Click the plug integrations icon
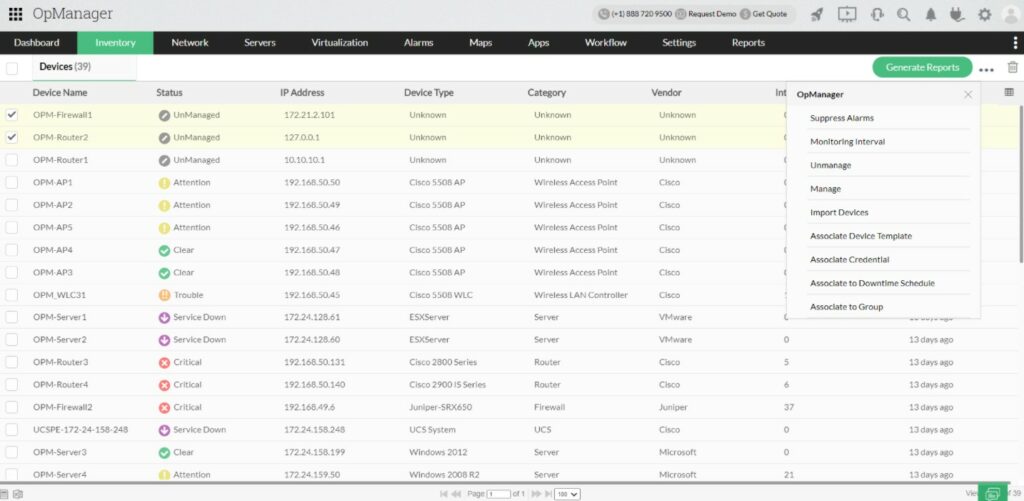This screenshot has height=501, width=1024. [957, 14]
